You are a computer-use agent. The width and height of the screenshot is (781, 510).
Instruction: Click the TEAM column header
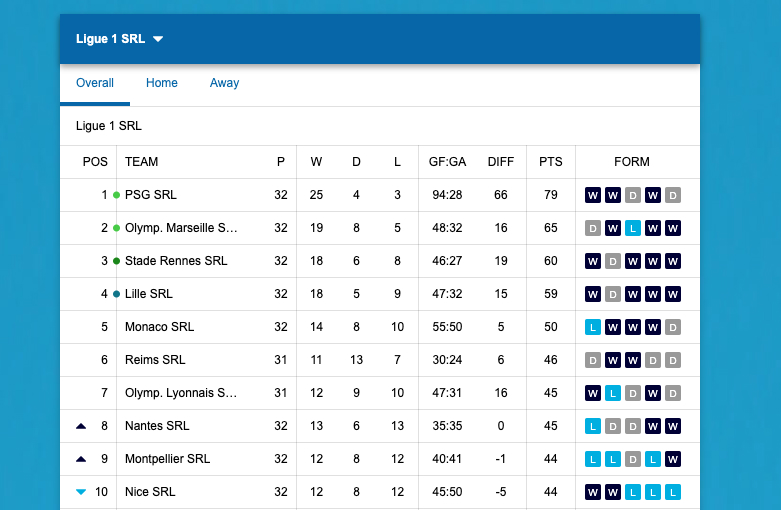pyautogui.click(x=141, y=162)
